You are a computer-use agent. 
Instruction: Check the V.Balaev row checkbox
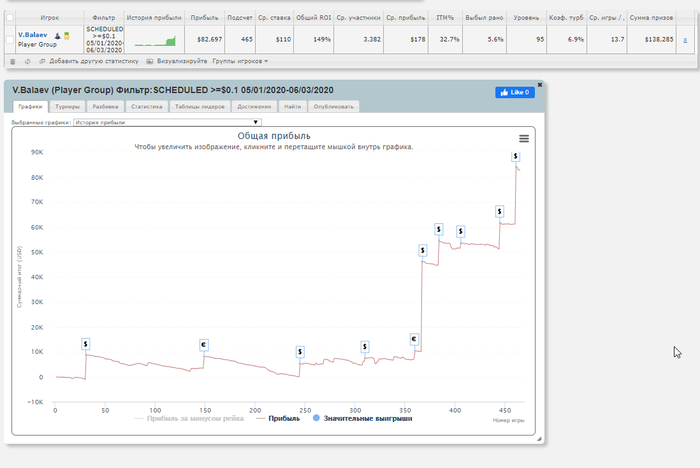click(x=10, y=39)
